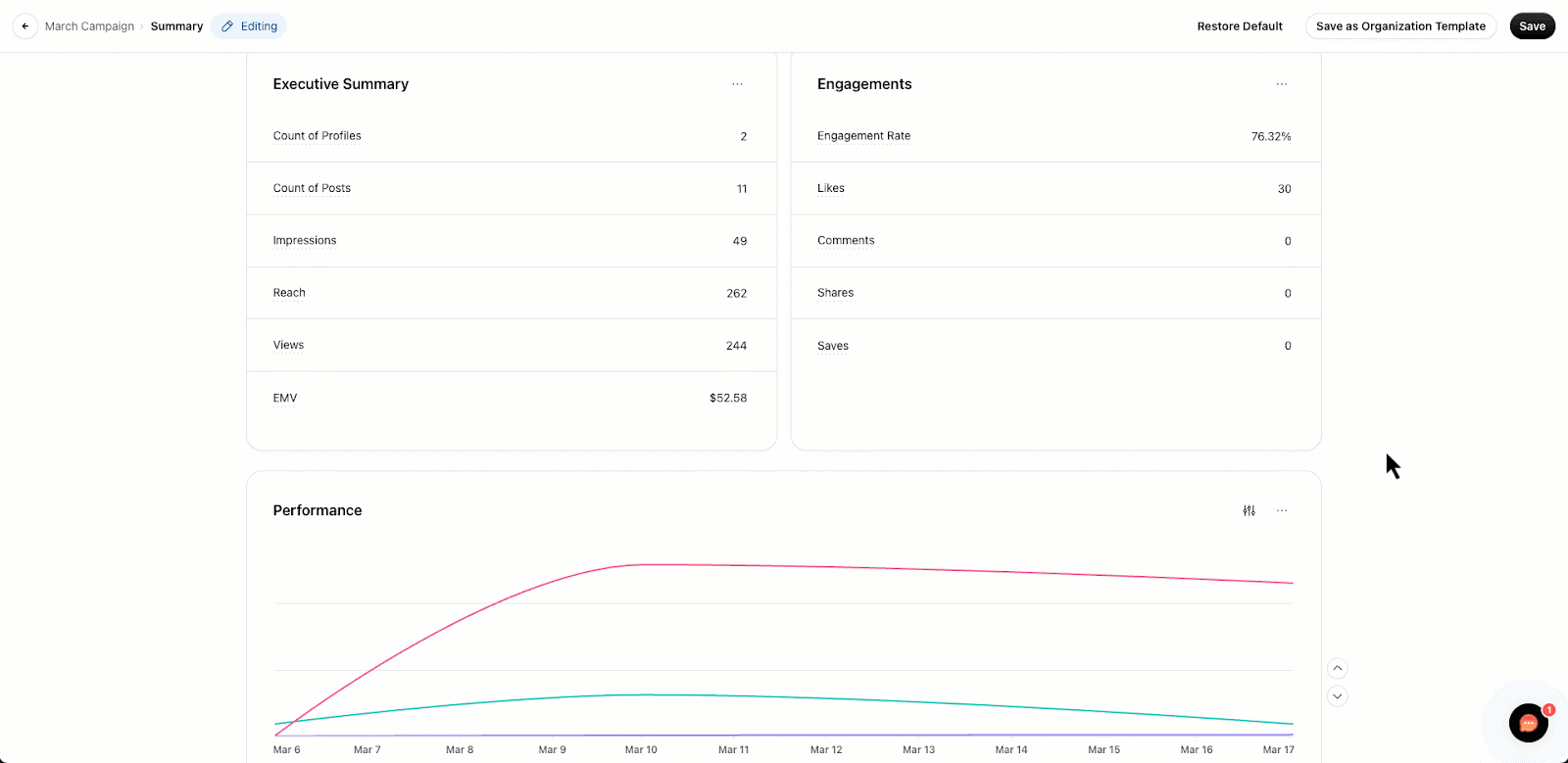Open Performance card options menu

click(x=1282, y=510)
